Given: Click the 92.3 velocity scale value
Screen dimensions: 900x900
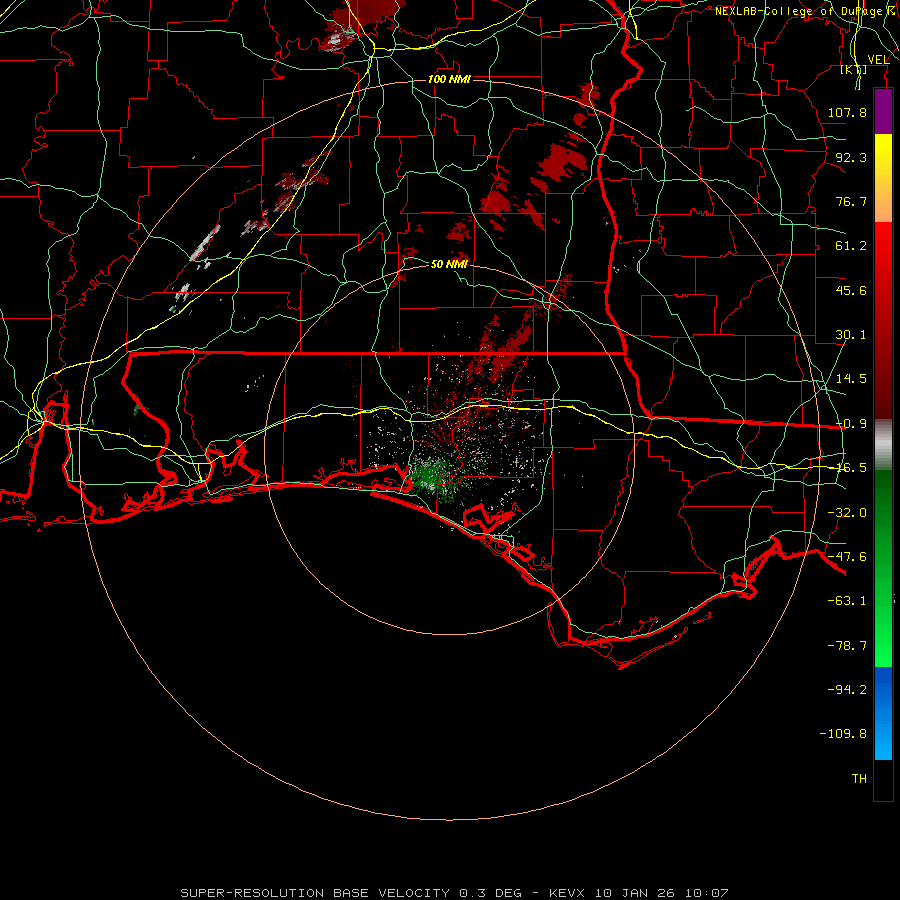Looking at the screenshot, I should [x=851, y=157].
